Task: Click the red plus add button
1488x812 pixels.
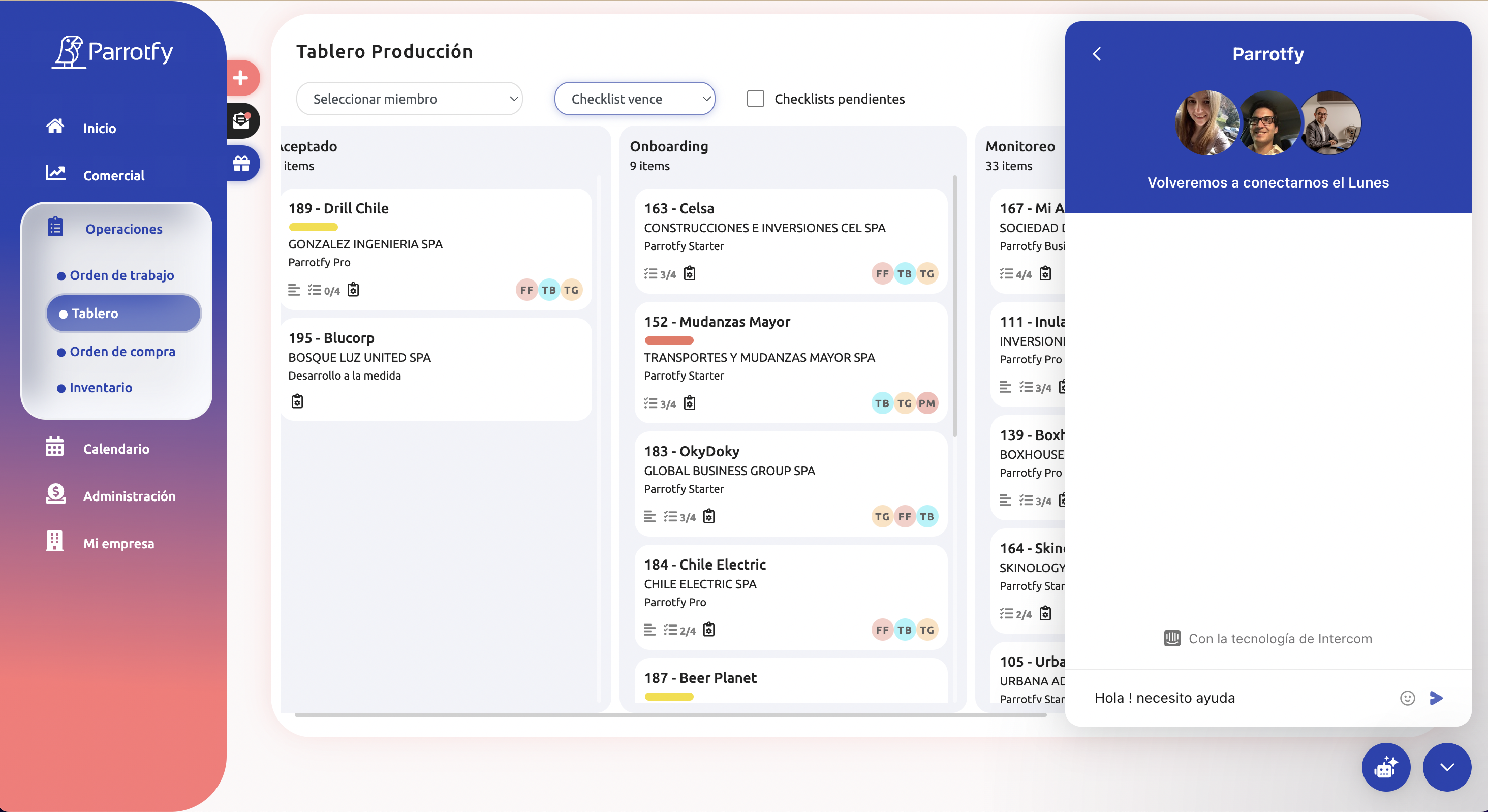Action: (x=241, y=77)
